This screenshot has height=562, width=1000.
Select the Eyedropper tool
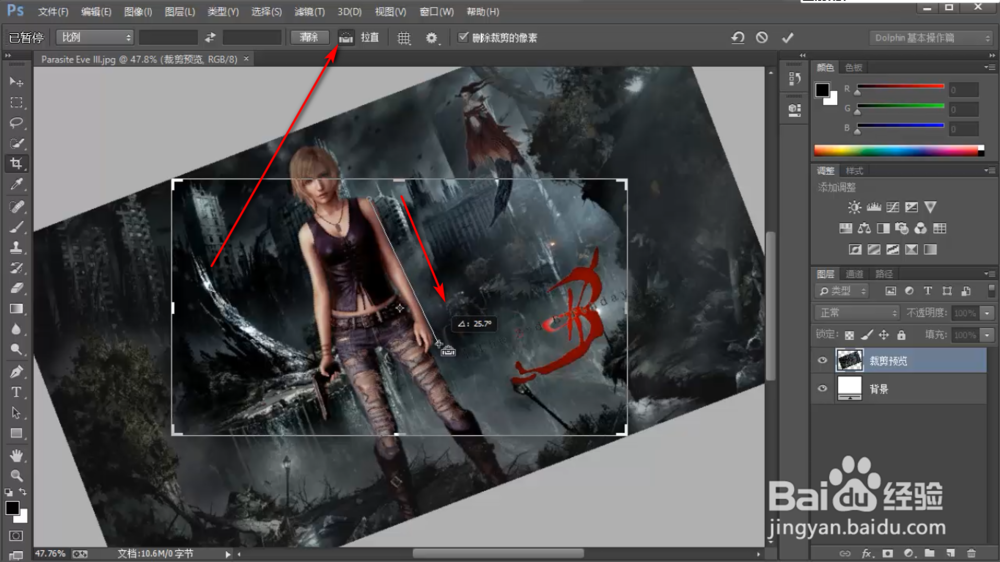coord(16,185)
